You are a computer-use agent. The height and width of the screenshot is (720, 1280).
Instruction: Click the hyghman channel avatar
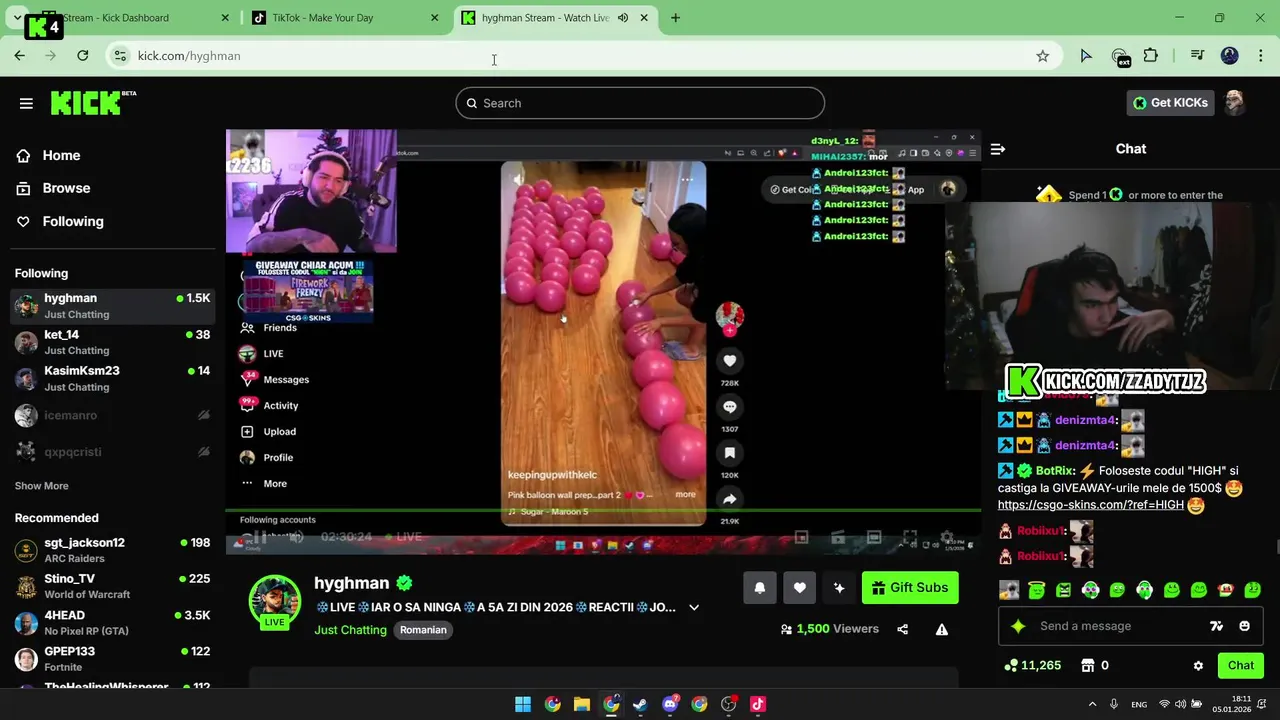274,602
